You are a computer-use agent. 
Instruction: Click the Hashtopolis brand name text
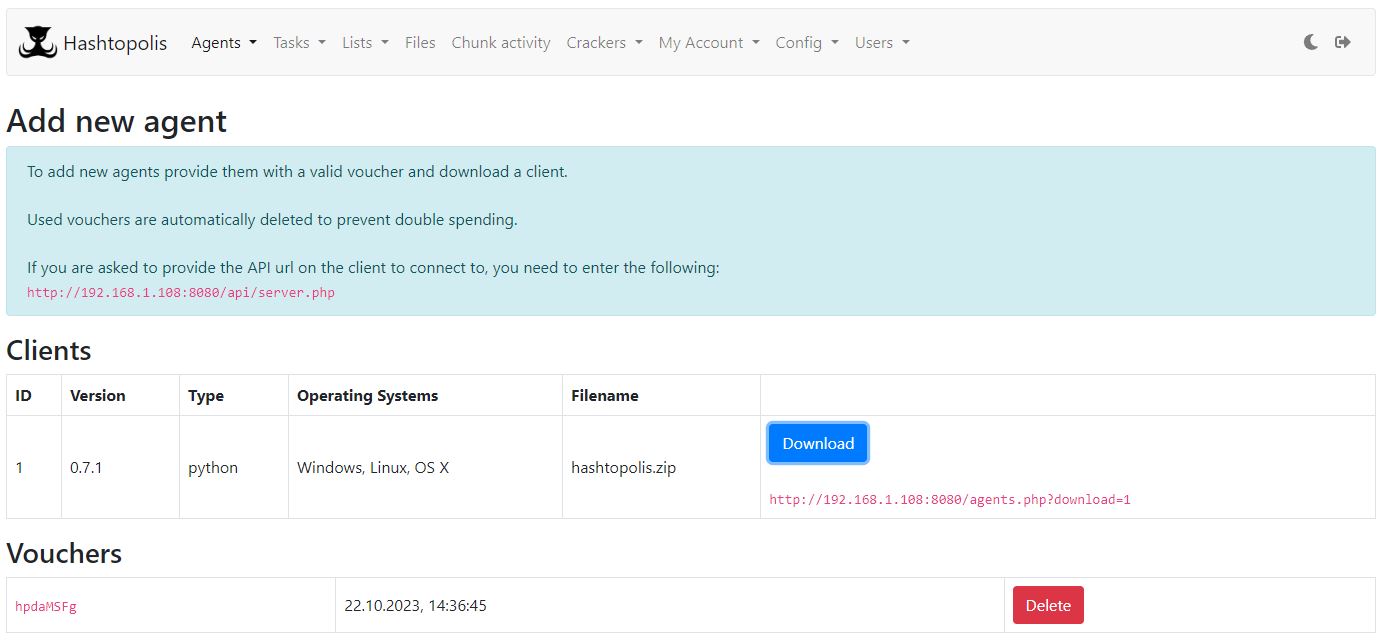(115, 43)
